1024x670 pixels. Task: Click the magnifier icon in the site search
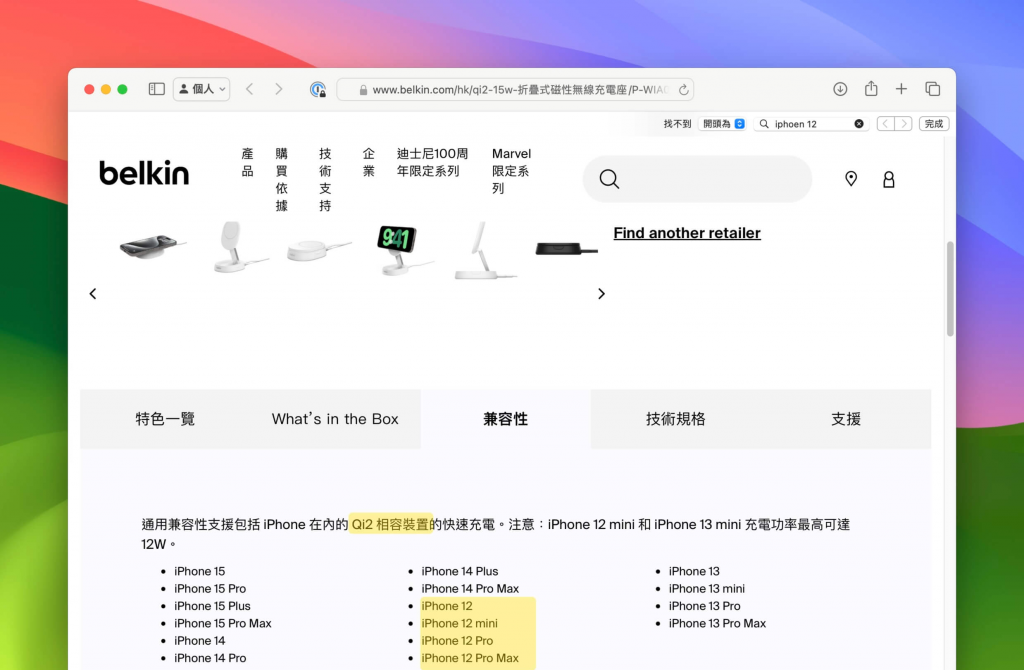coord(609,179)
